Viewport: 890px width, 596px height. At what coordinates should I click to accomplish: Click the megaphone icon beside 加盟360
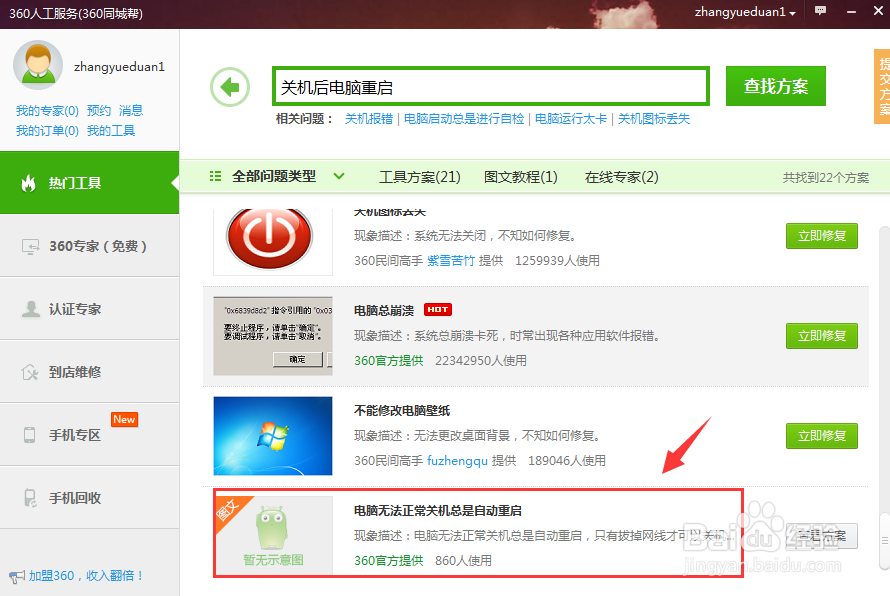click(16, 577)
